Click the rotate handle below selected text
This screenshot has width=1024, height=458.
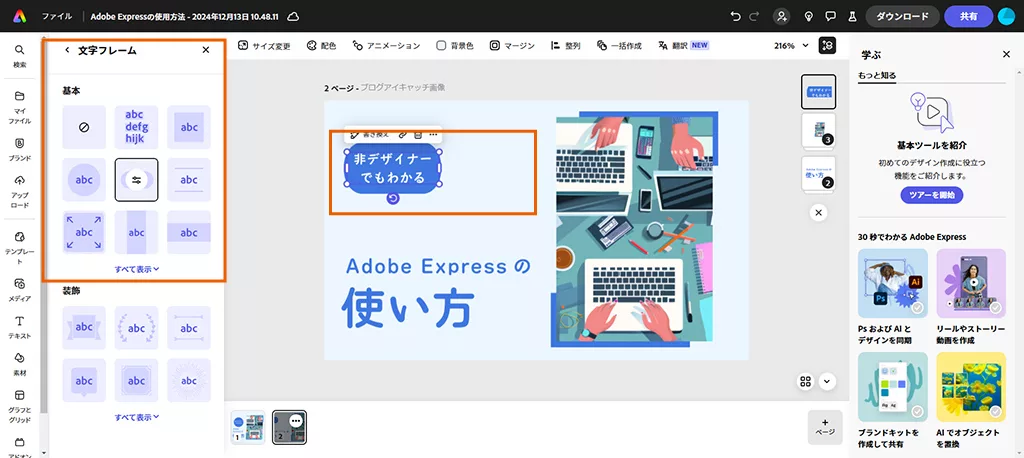(x=392, y=198)
